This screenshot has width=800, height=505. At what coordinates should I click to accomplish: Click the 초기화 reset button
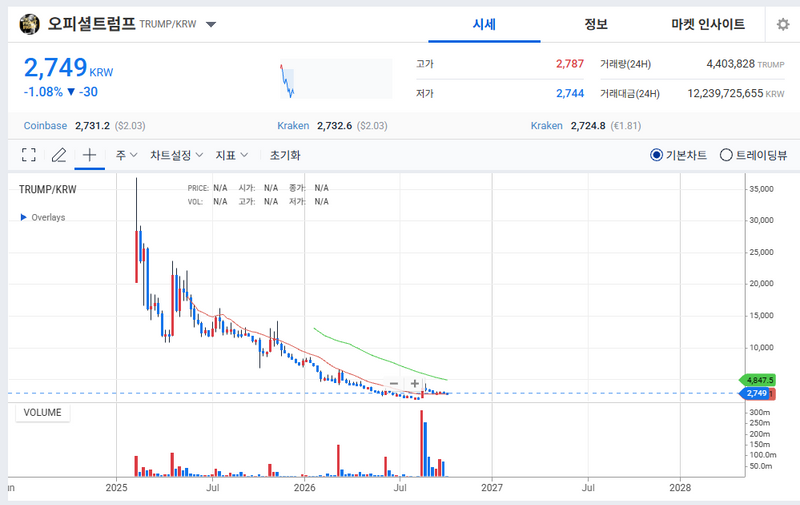[x=285, y=155]
